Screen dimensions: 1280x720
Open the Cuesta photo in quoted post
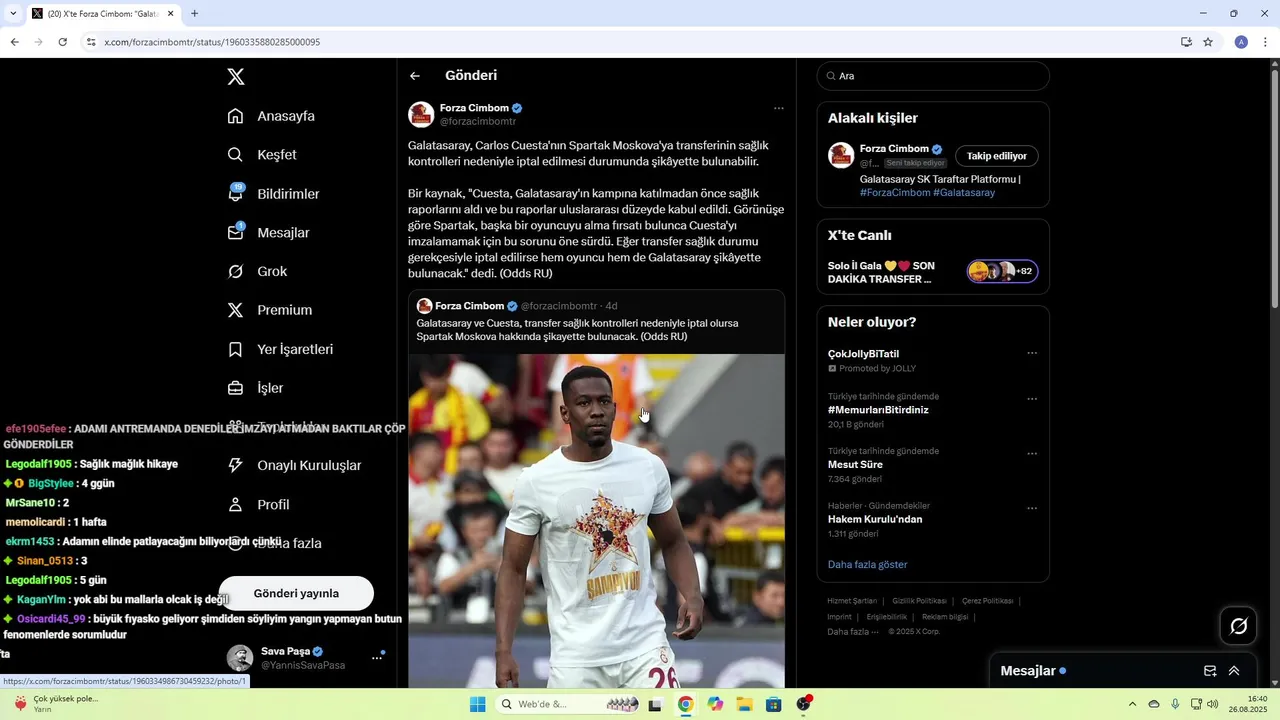point(596,520)
